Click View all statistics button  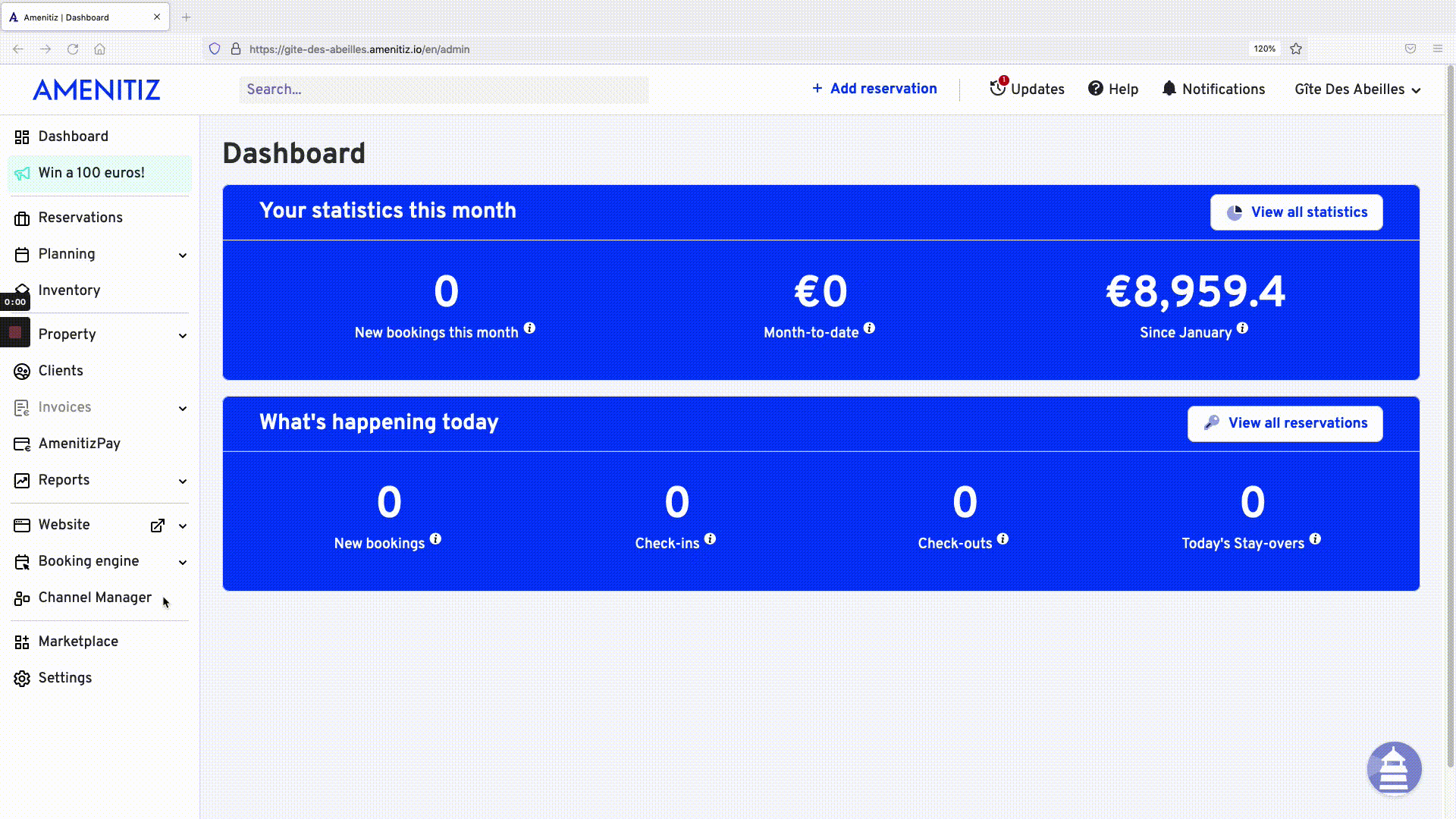coord(1296,212)
